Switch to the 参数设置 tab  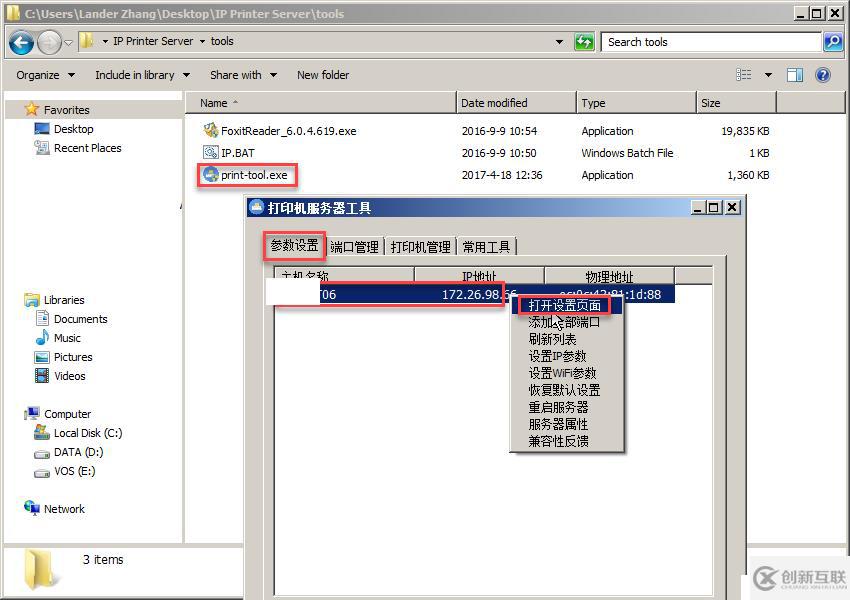pyautogui.click(x=294, y=246)
